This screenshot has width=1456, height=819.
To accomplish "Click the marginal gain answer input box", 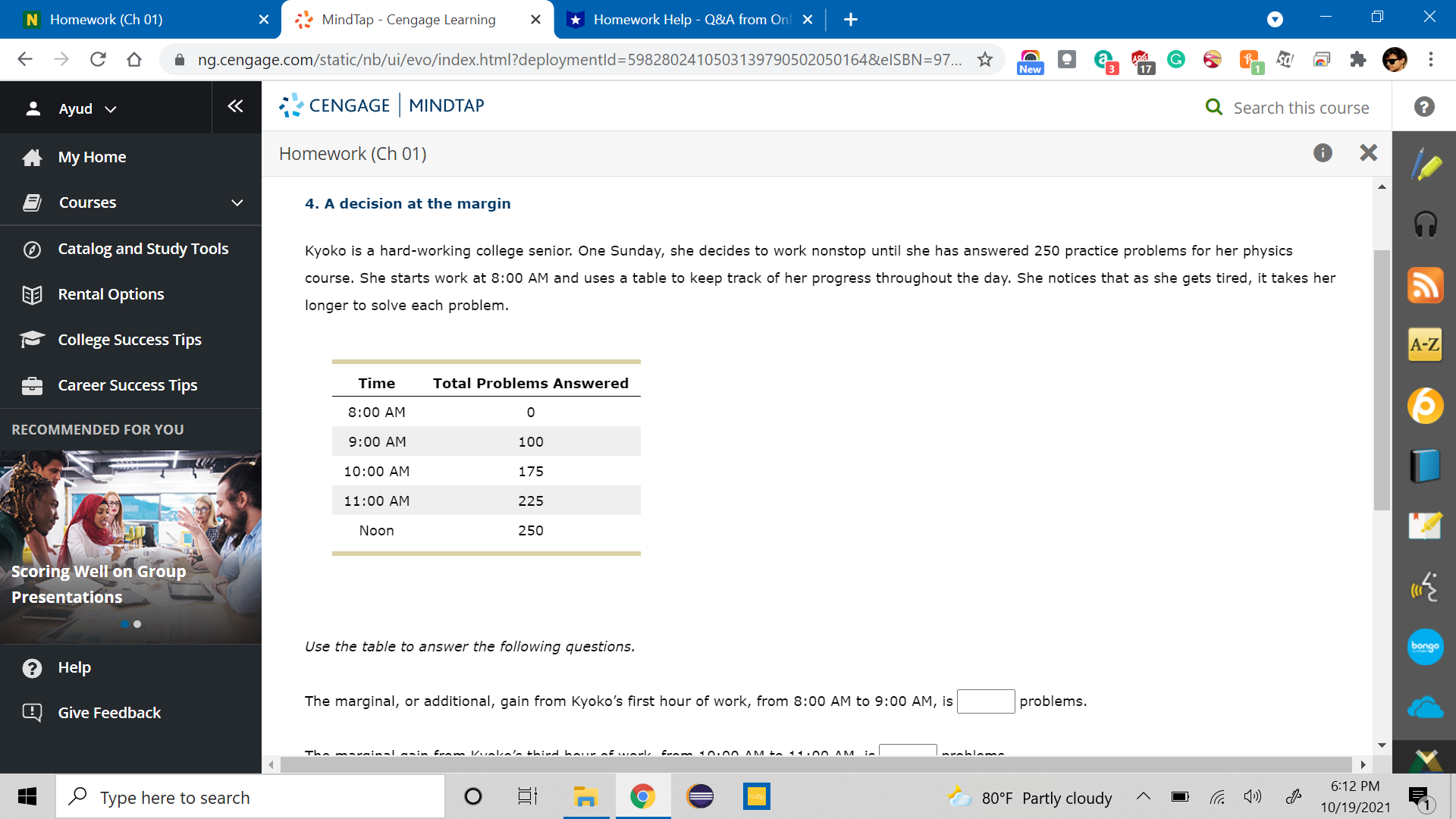I will coord(986,701).
